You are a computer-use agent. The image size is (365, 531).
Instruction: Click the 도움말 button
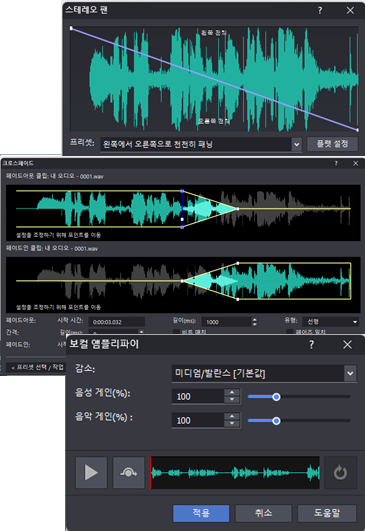pyautogui.click(x=327, y=513)
